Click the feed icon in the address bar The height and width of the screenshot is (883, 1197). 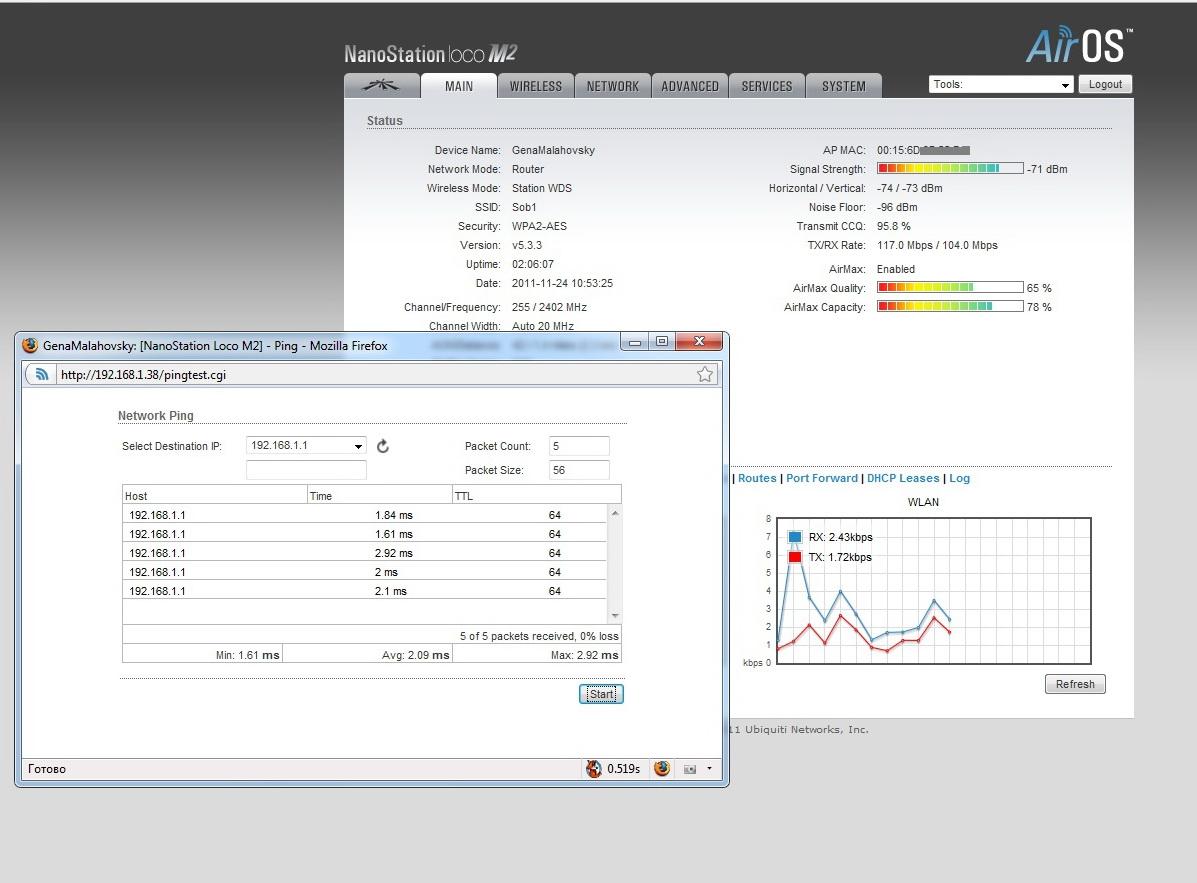coord(41,374)
